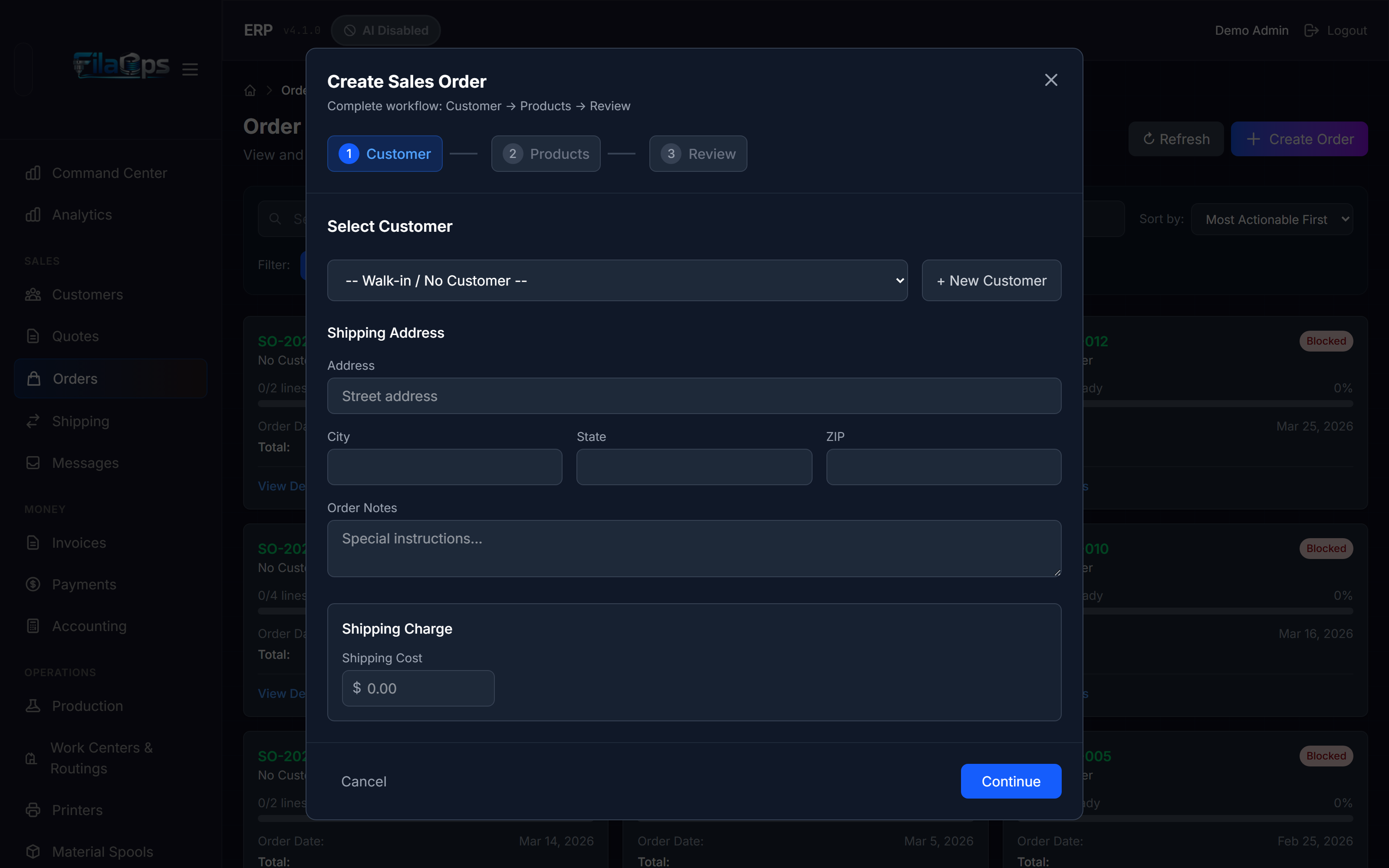Open Messages page from sidebar

pos(110,463)
